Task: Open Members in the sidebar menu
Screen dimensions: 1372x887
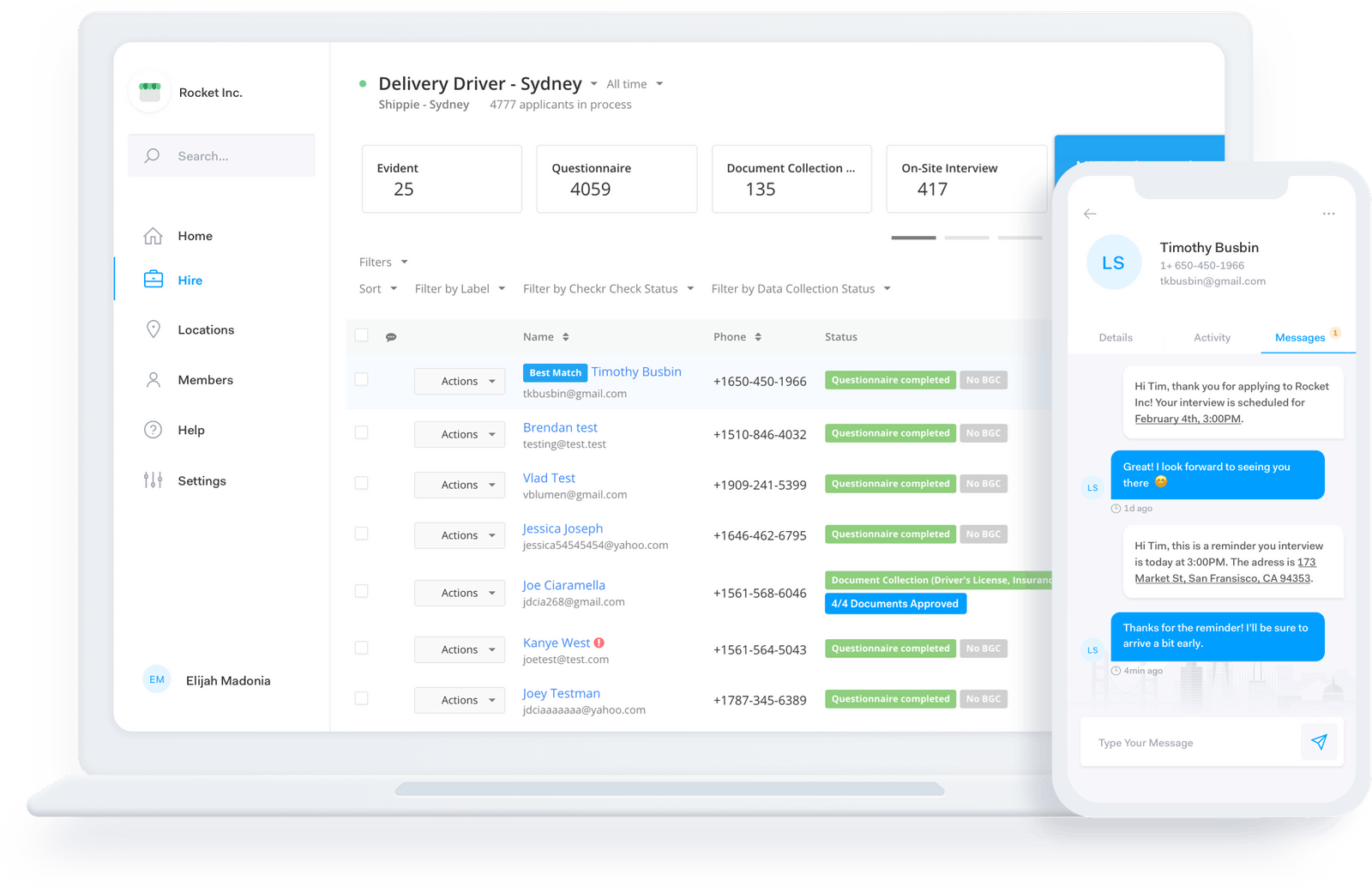Action: coord(205,380)
